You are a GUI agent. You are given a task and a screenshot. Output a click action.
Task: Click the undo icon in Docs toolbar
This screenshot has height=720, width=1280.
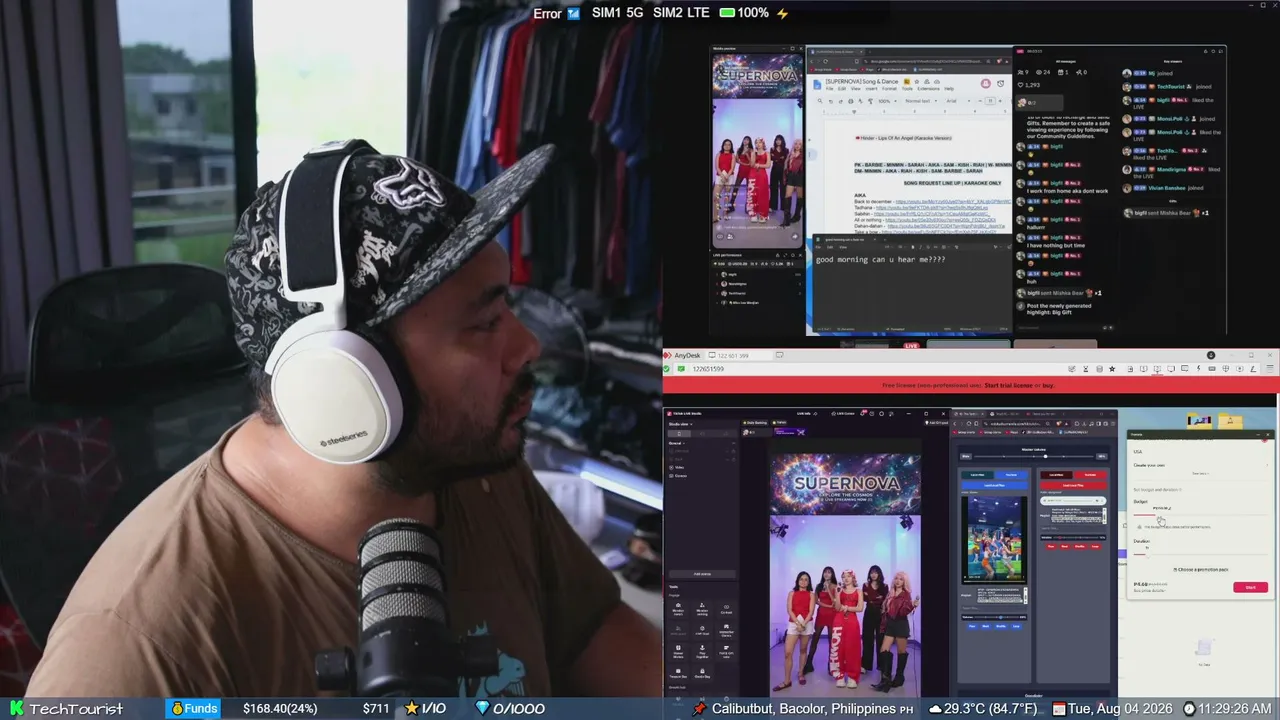(x=832, y=101)
